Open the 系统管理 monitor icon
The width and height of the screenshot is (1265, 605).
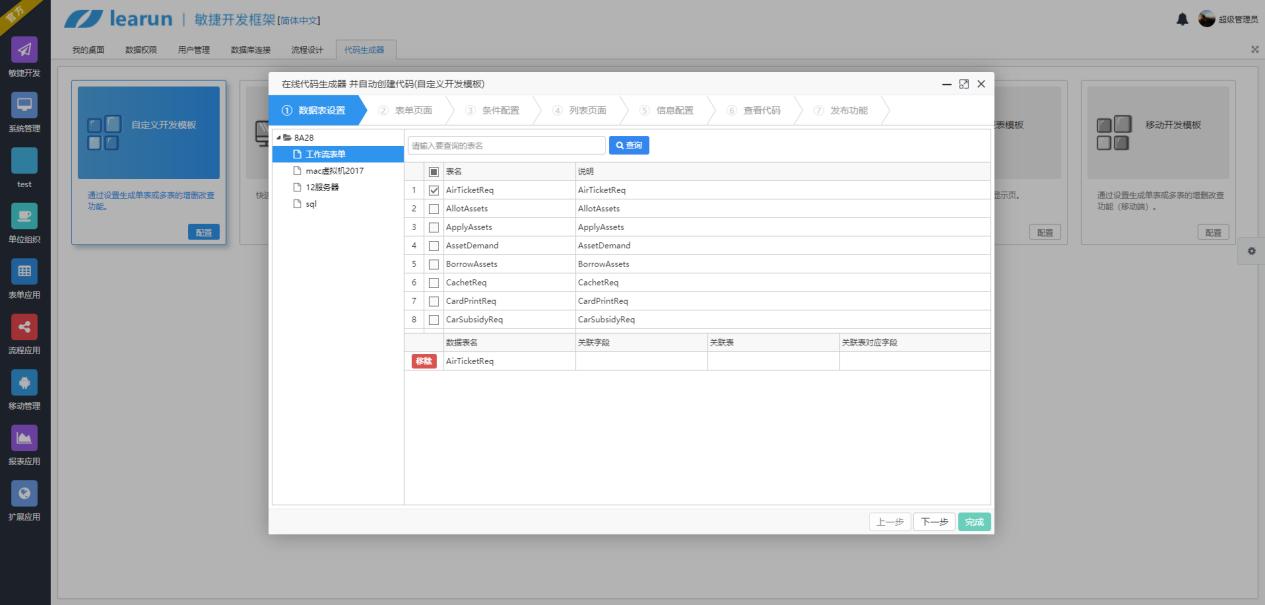click(25, 106)
